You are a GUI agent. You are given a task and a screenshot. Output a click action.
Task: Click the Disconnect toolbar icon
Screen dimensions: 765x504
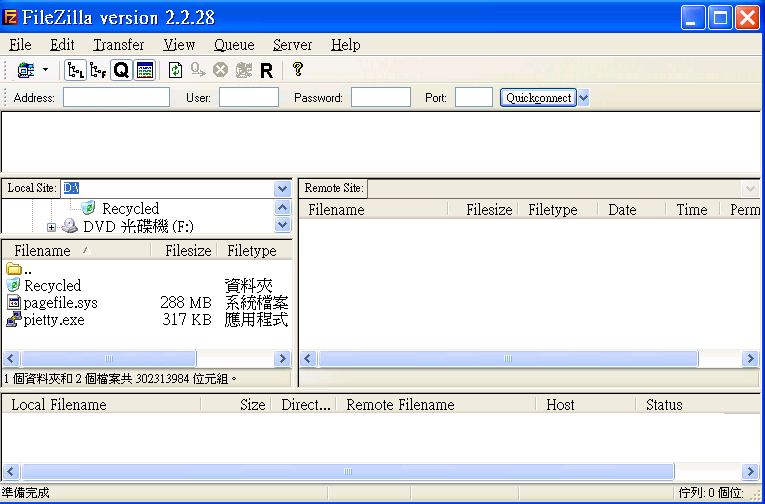point(243,70)
